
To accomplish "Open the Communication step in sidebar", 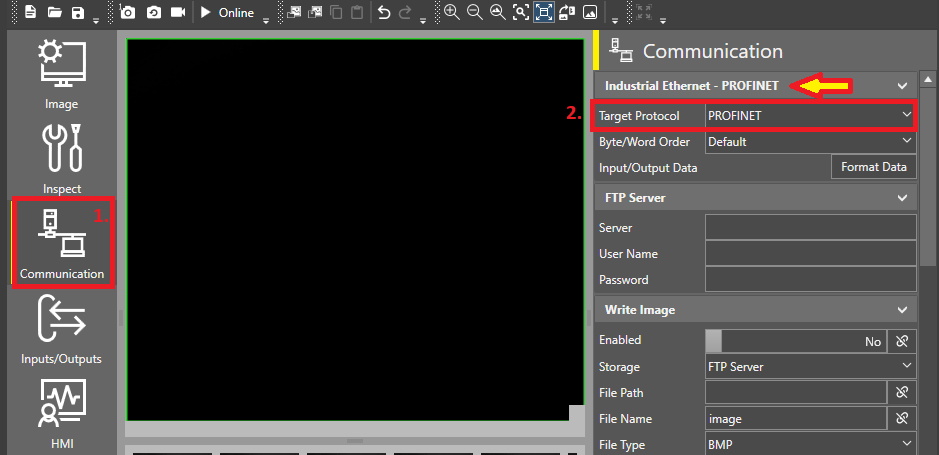I will (62, 243).
